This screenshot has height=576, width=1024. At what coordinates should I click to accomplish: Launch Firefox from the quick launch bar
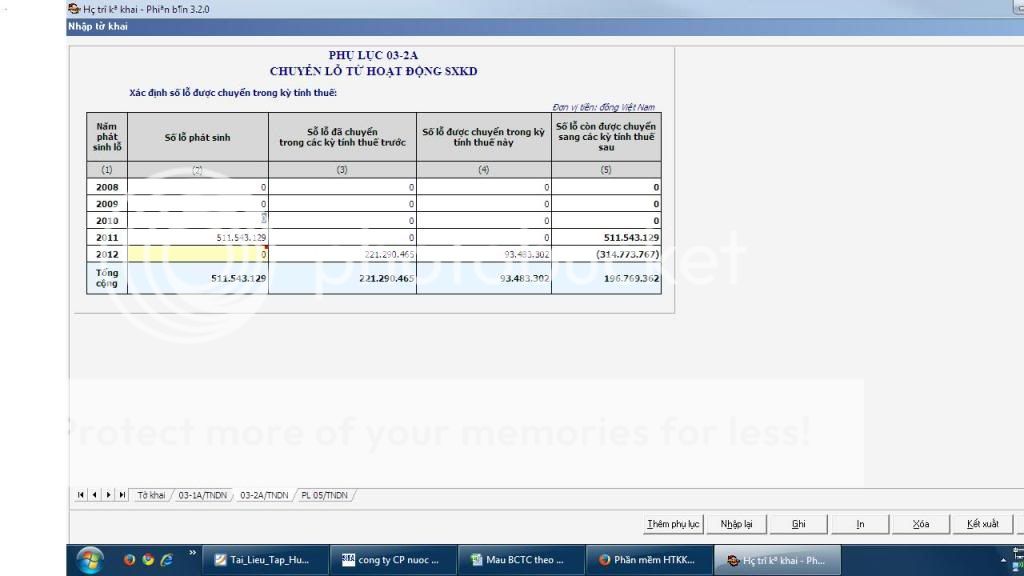(130, 560)
